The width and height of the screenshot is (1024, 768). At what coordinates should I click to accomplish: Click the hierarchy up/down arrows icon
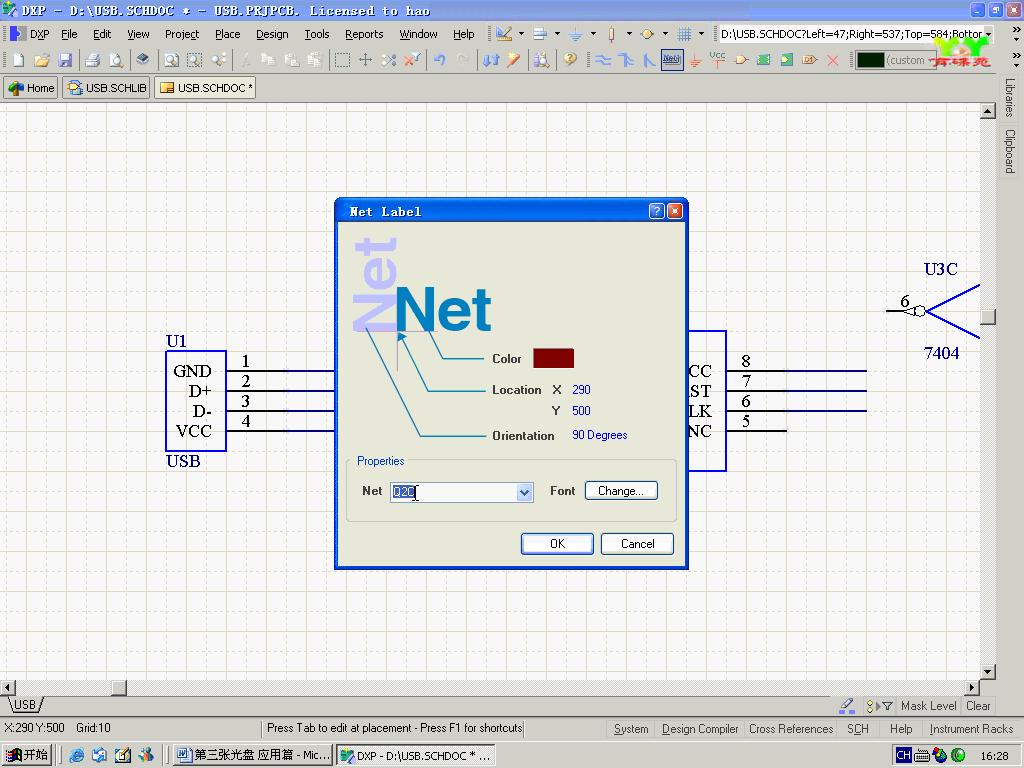(x=491, y=60)
